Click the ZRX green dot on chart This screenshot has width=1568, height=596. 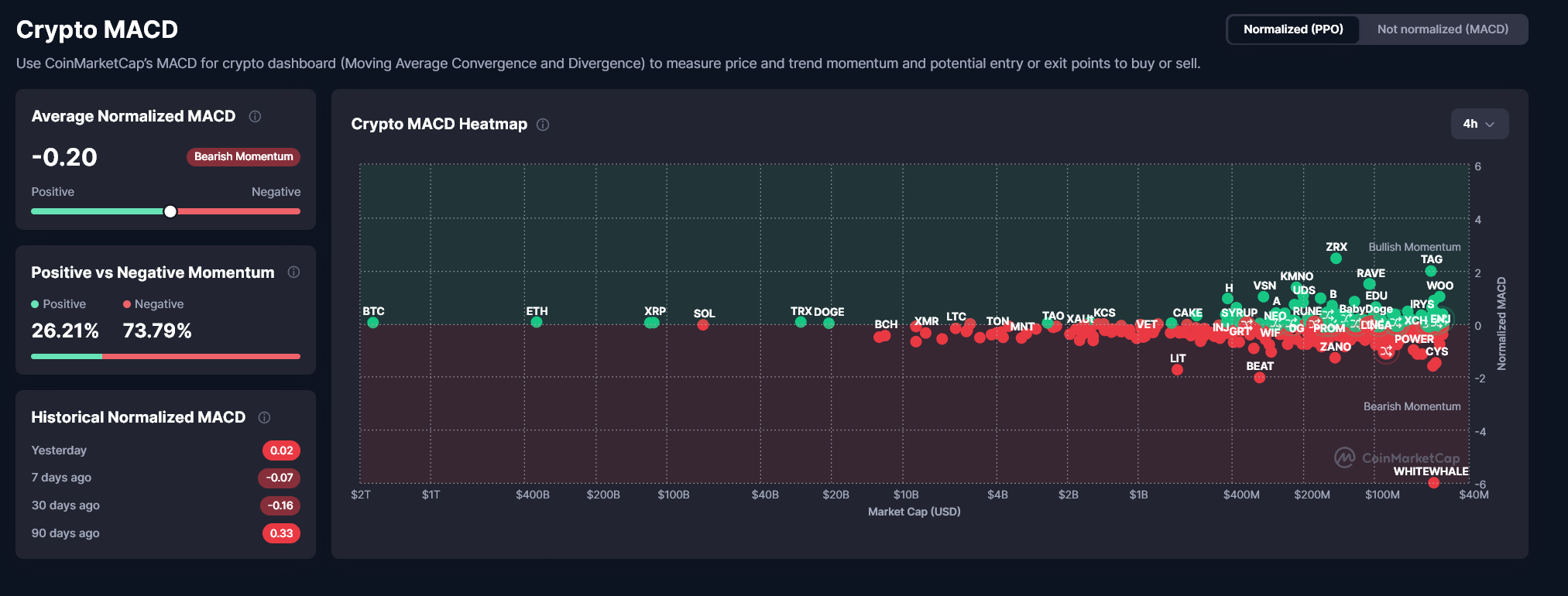pyautogui.click(x=1336, y=259)
